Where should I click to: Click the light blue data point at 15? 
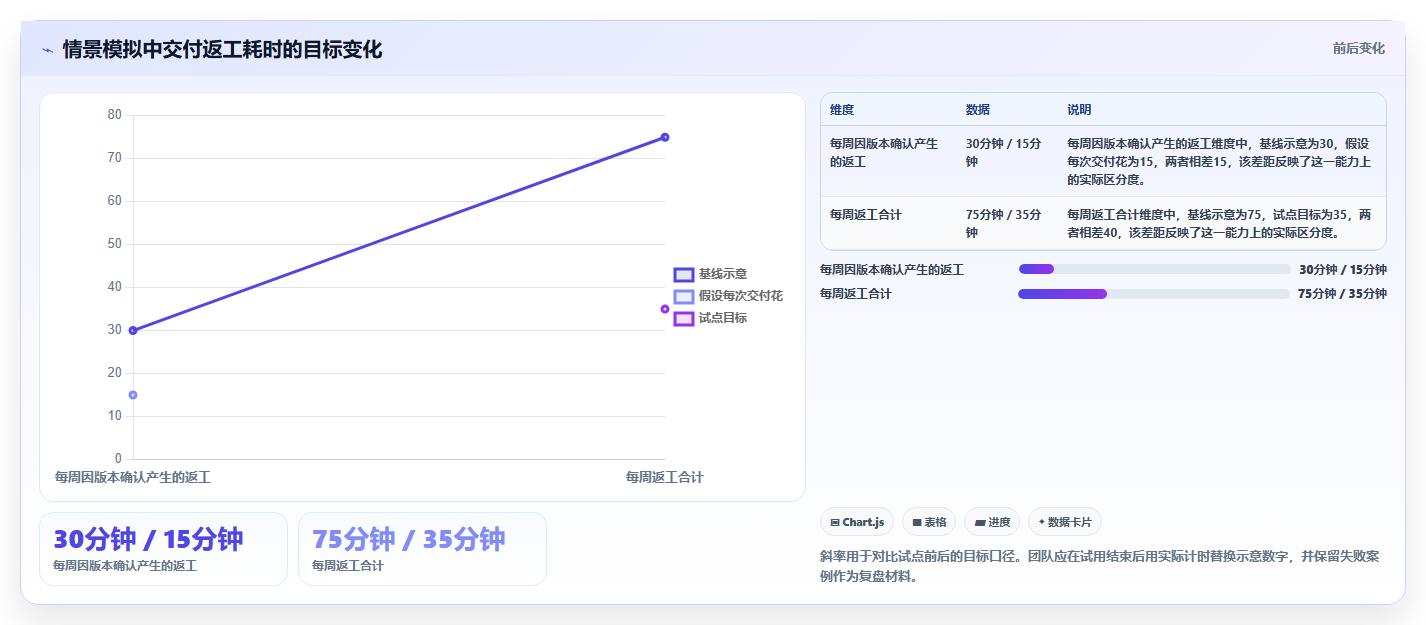(133, 395)
